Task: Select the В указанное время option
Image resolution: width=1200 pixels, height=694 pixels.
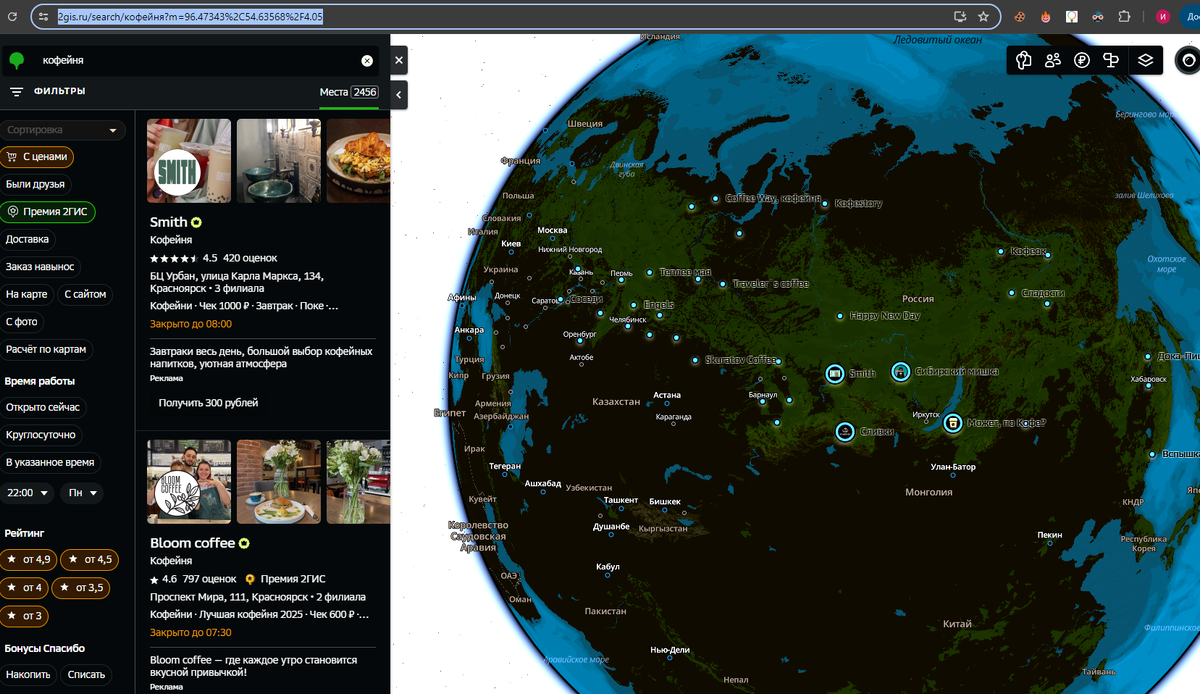Action: click(x=50, y=462)
